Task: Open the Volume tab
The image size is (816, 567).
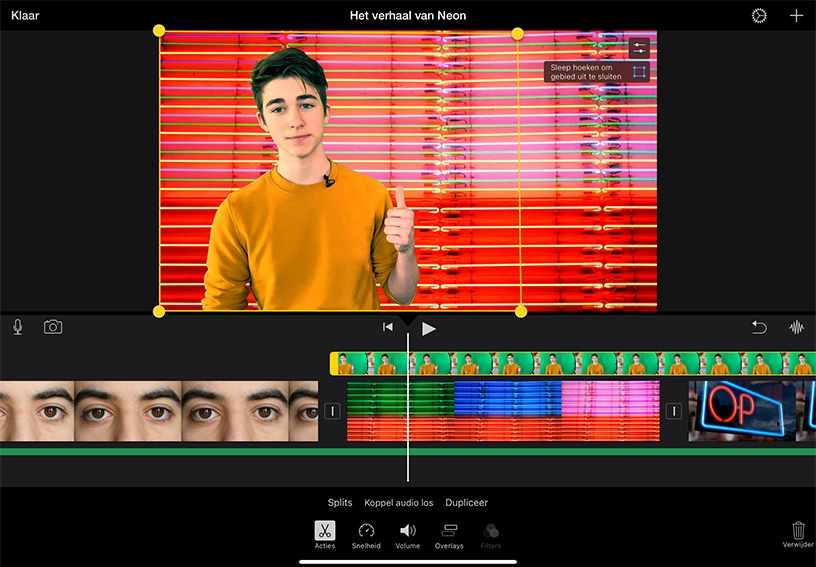Action: (x=407, y=535)
